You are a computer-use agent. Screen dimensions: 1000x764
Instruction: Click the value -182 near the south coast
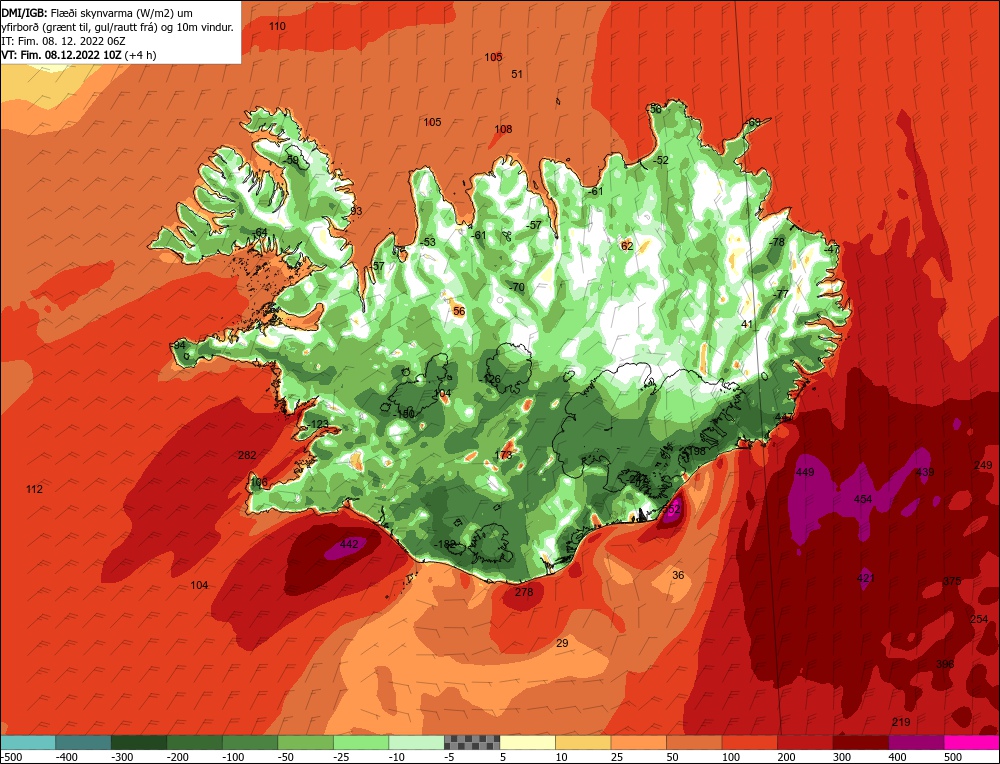[445, 544]
